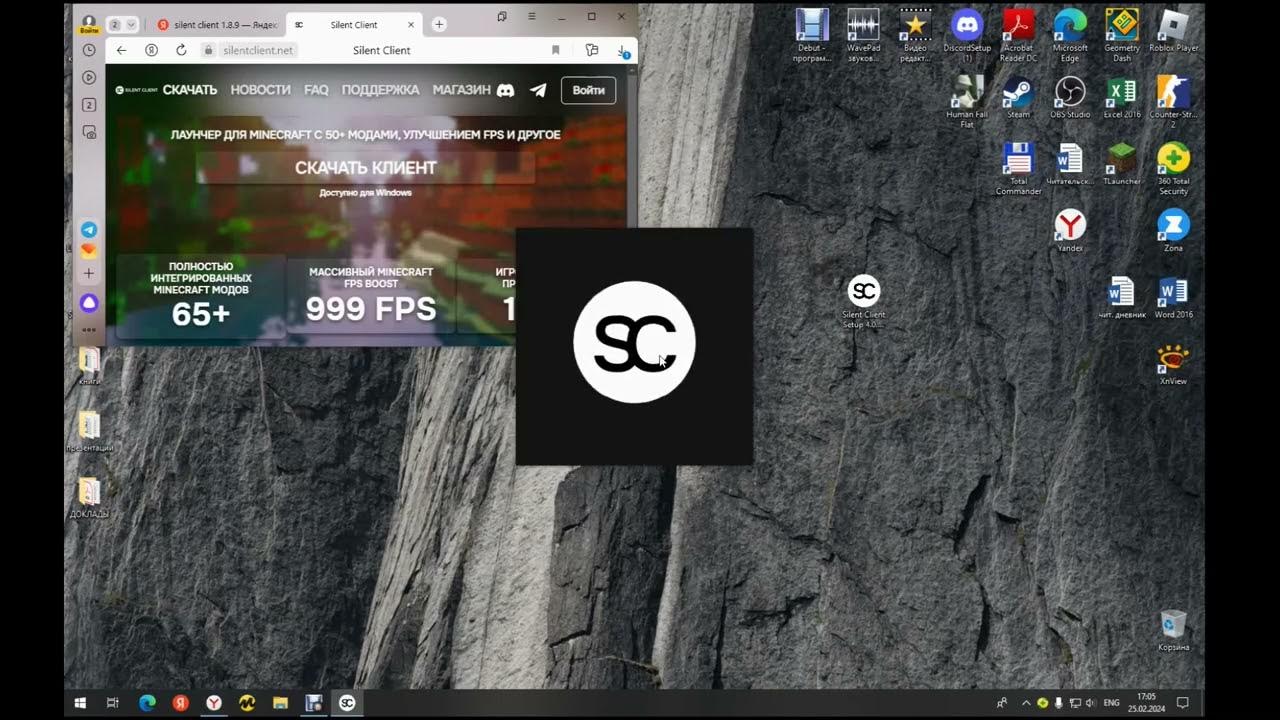The height and width of the screenshot is (720, 1280).
Task: Add a sidebar app with plus icon
Action: [x=89, y=273]
